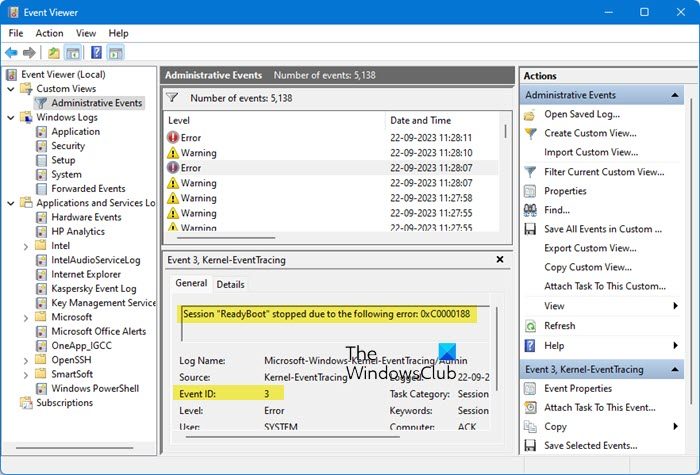Viewport: 700px width, 475px height.
Task: Open the View submenu arrow in Actions
Action: pyautogui.click(x=675, y=306)
